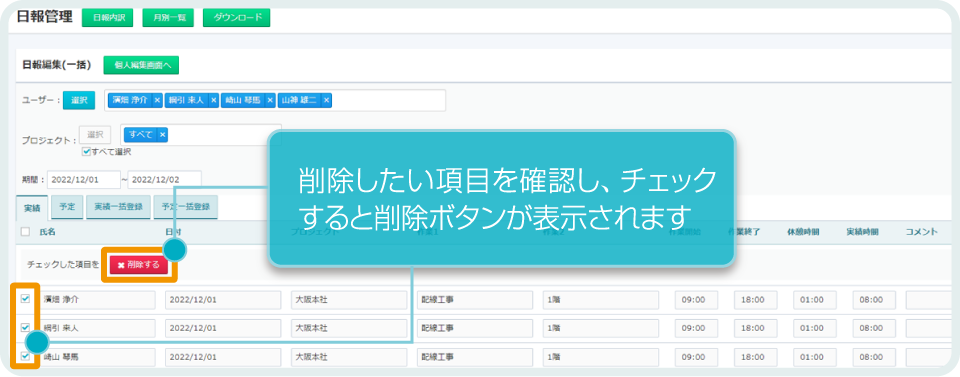Image resolution: width=960 pixels, height=377 pixels.
Task: Click the 大阪本社 project field in 溝畑 浄介 row
Action: [x=349, y=300]
